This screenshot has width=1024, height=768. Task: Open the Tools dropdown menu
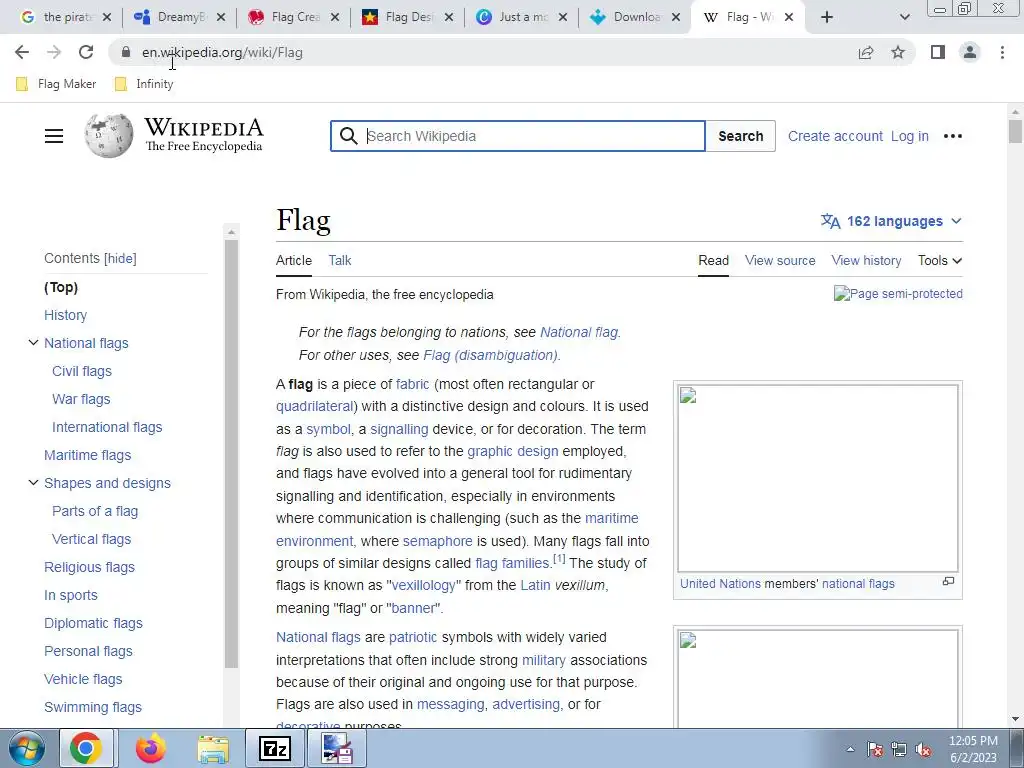coord(940,261)
